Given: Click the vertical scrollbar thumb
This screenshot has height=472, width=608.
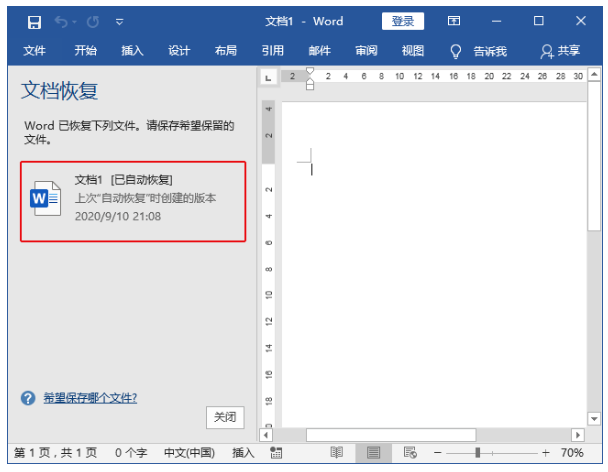Looking at the screenshot, I should (594, 156).
